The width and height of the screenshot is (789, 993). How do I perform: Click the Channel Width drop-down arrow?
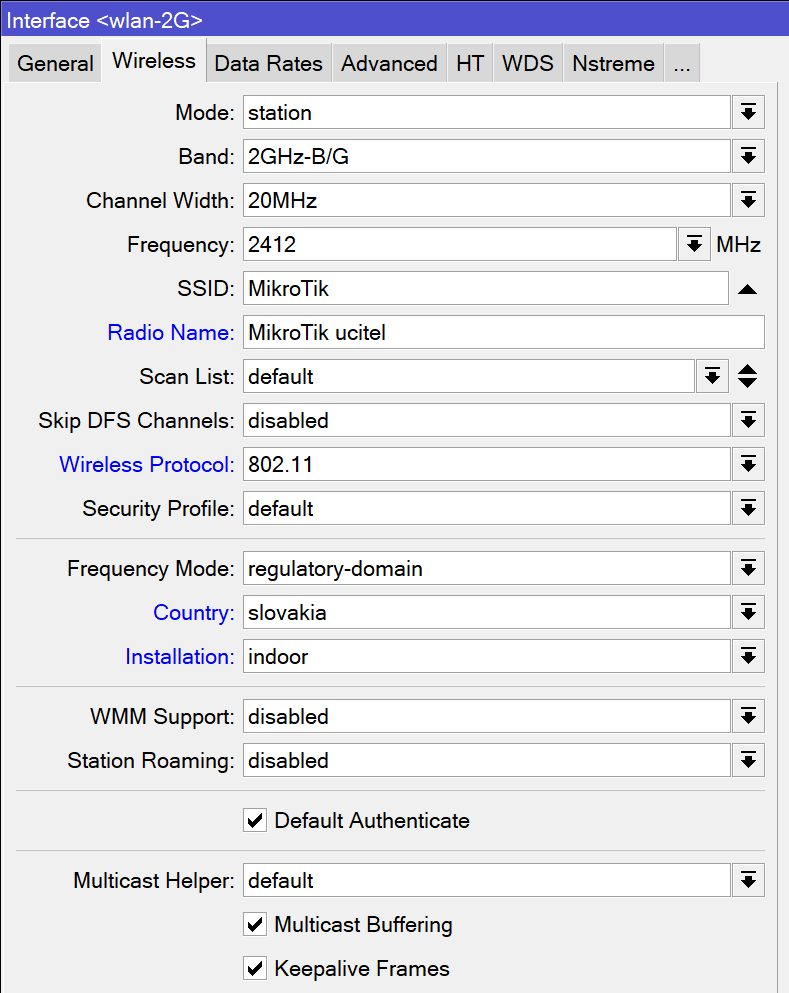(x=748, y=200)
